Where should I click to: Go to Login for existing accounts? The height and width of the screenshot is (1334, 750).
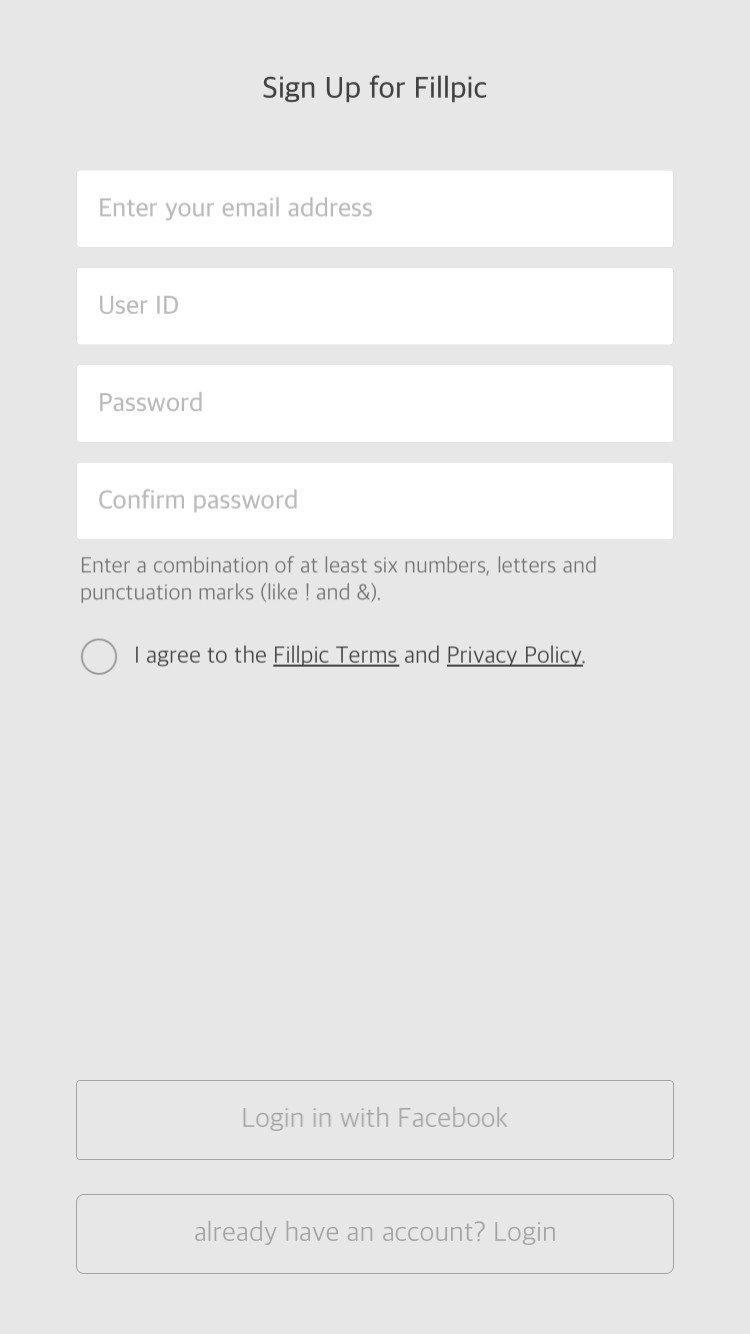tap(374, 1233)
